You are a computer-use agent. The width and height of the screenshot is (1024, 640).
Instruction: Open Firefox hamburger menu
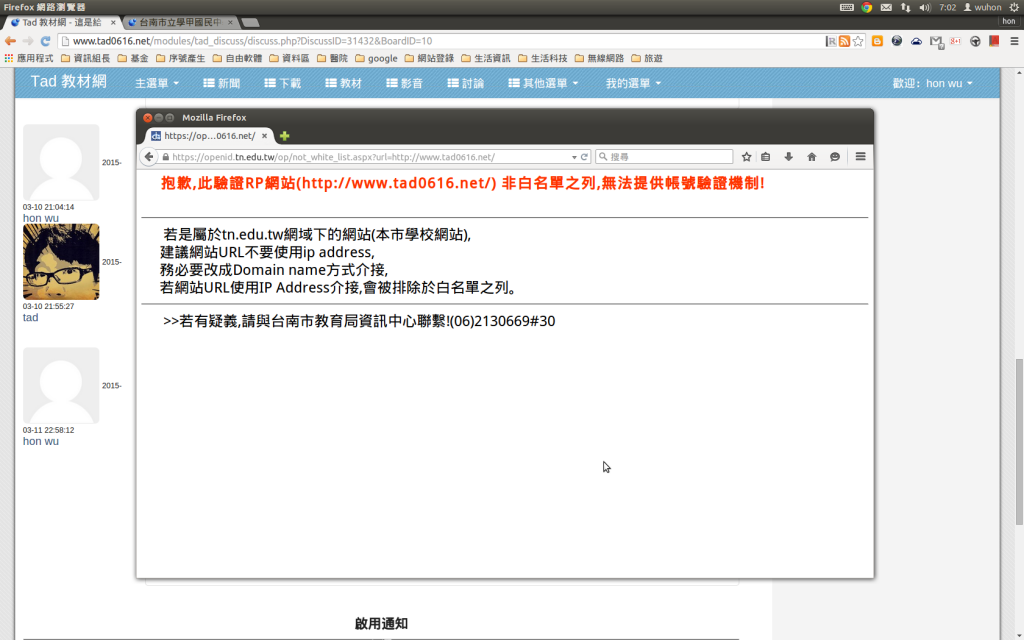coord(860,157)
